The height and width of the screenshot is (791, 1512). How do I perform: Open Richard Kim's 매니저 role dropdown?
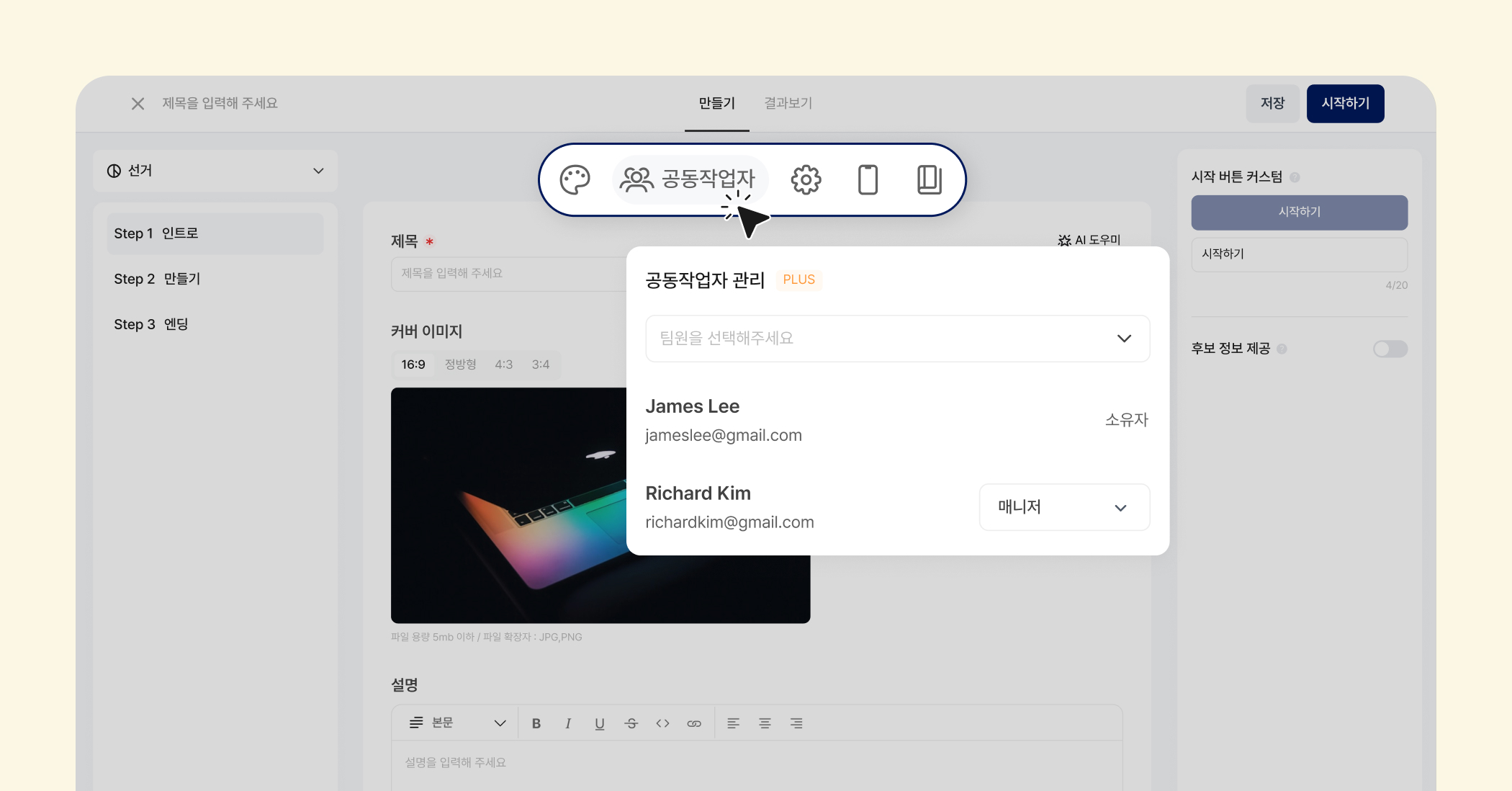click(x=1063, y=507)
